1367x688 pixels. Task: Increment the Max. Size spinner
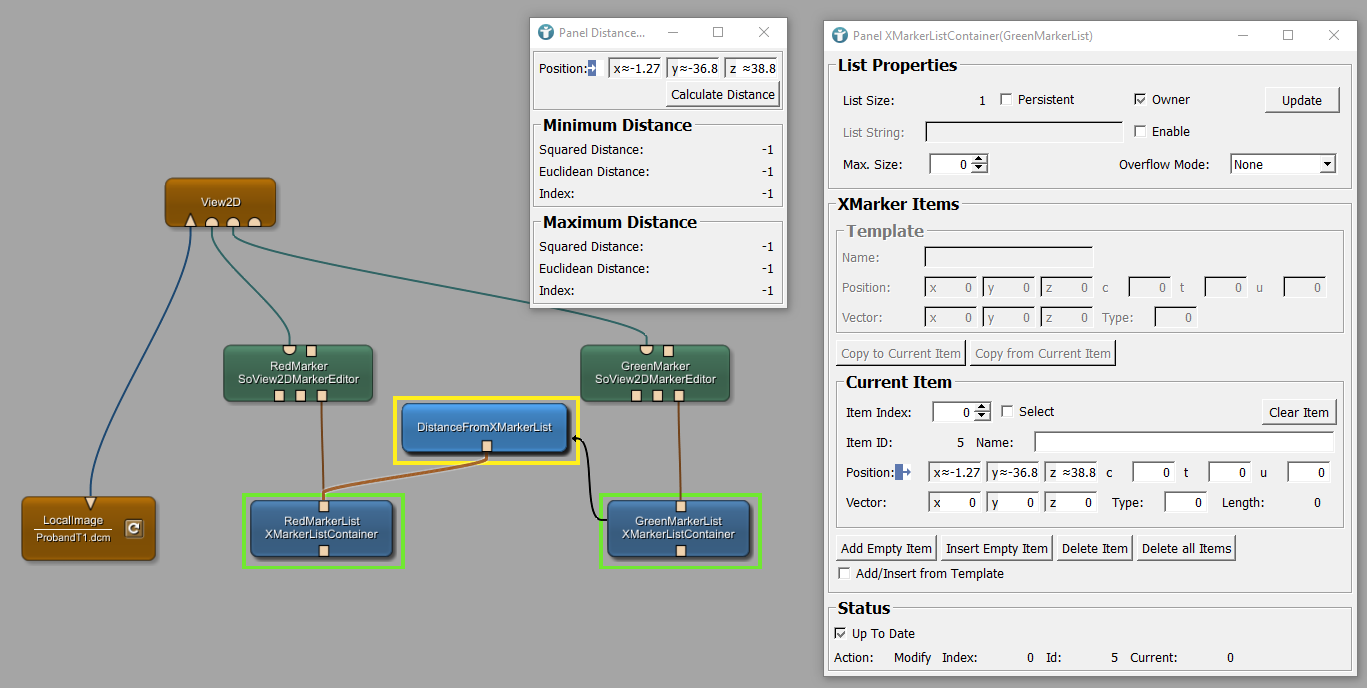pos(980,159)
